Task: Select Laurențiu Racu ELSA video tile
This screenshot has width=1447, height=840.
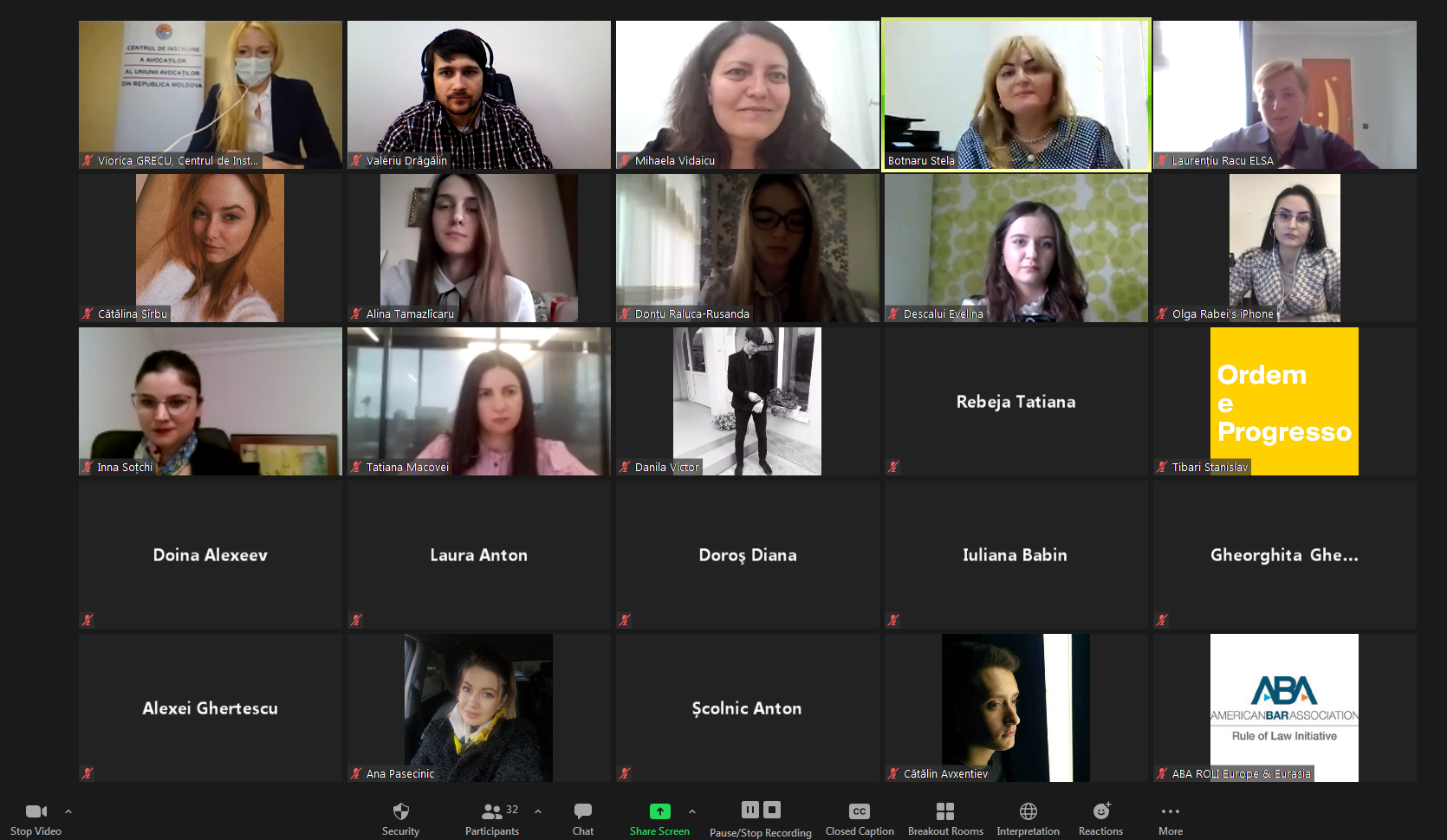Action: tap(1285, 94)
